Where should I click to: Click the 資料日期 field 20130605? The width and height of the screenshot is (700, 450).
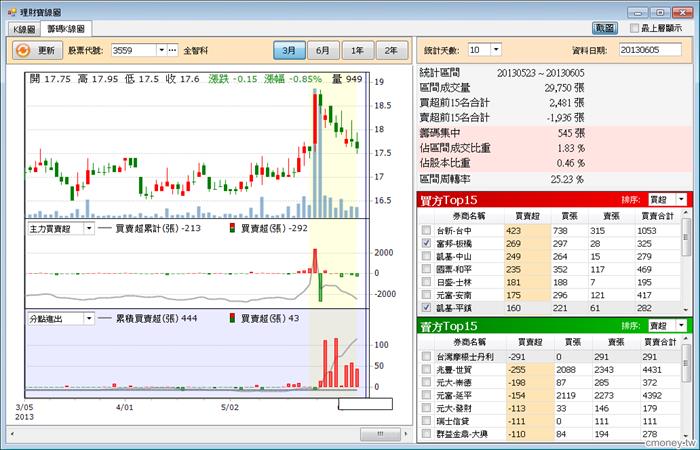(650, 50)
